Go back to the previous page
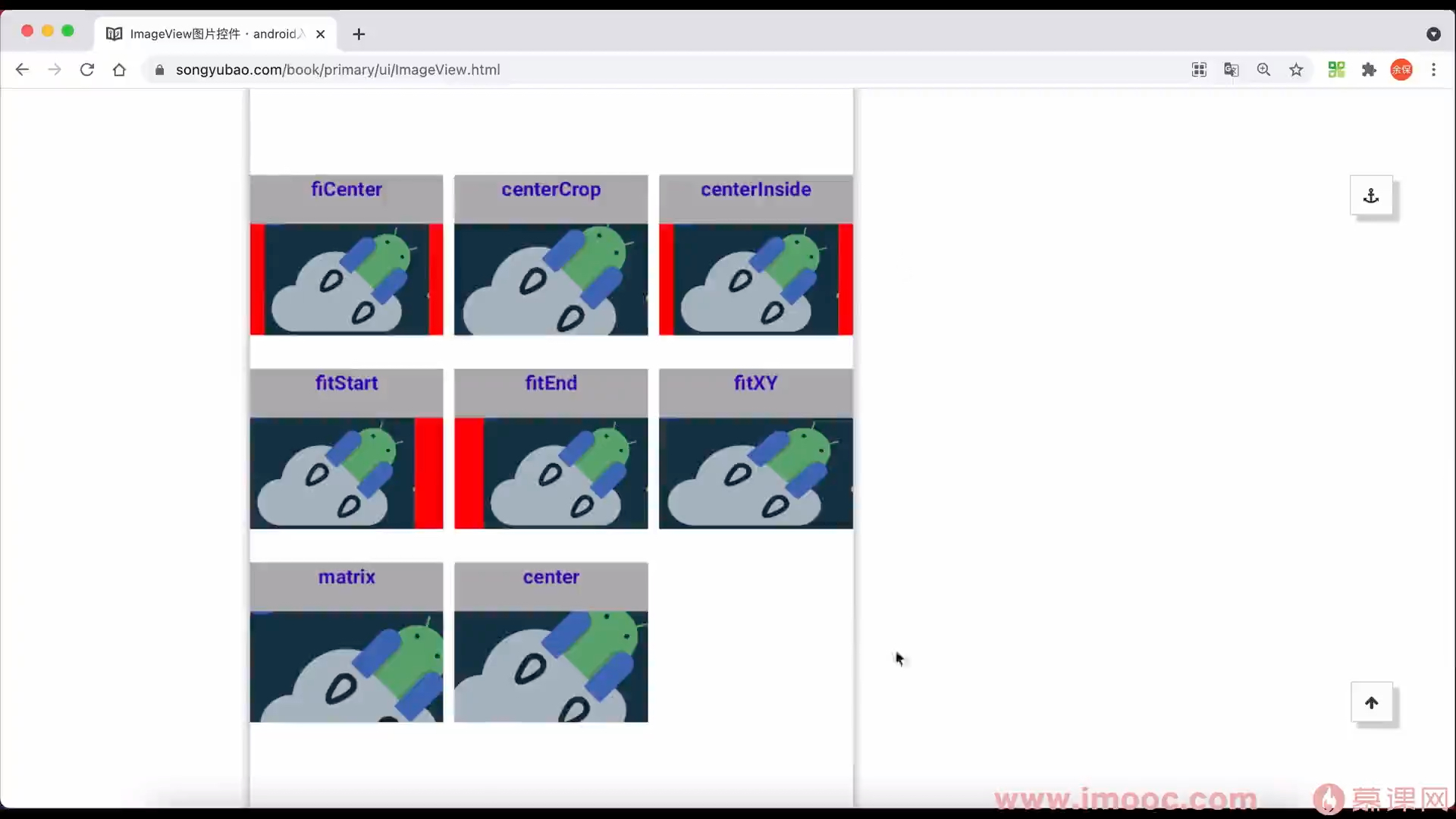Image resolution: width=1456 pixels, height=819 pixels. point(22,70)
